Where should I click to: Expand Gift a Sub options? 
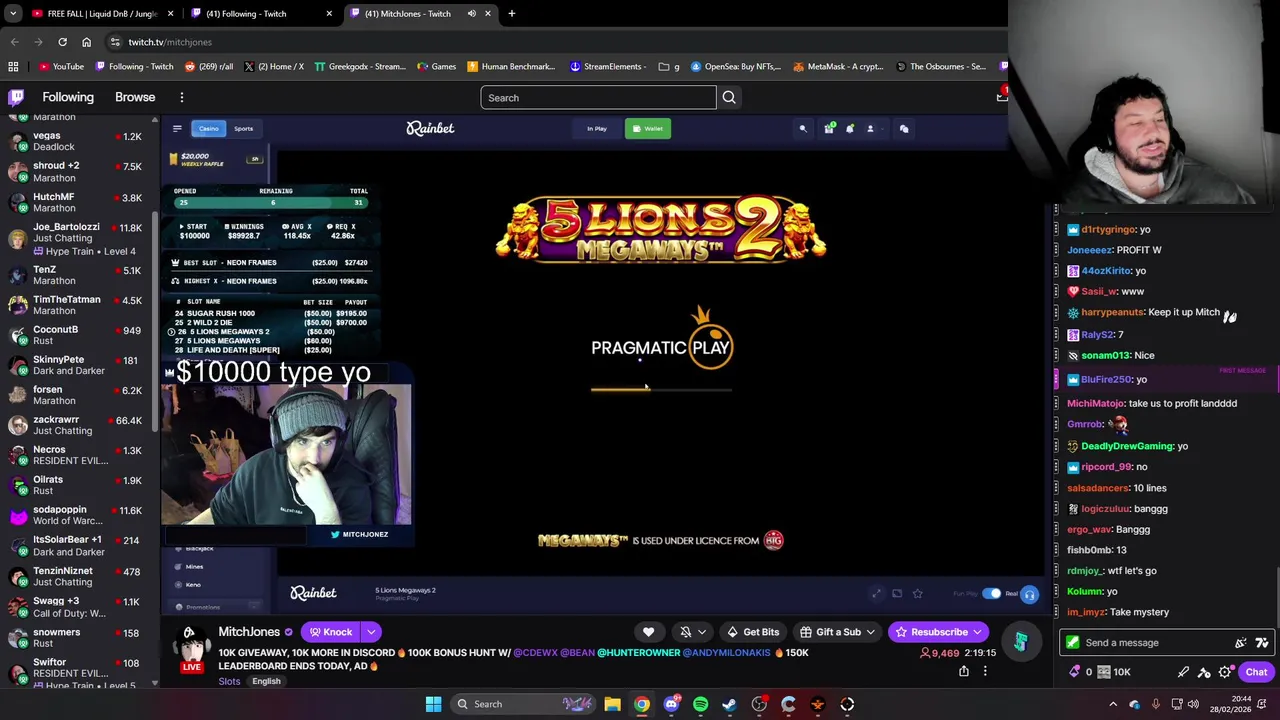(870, 632)
